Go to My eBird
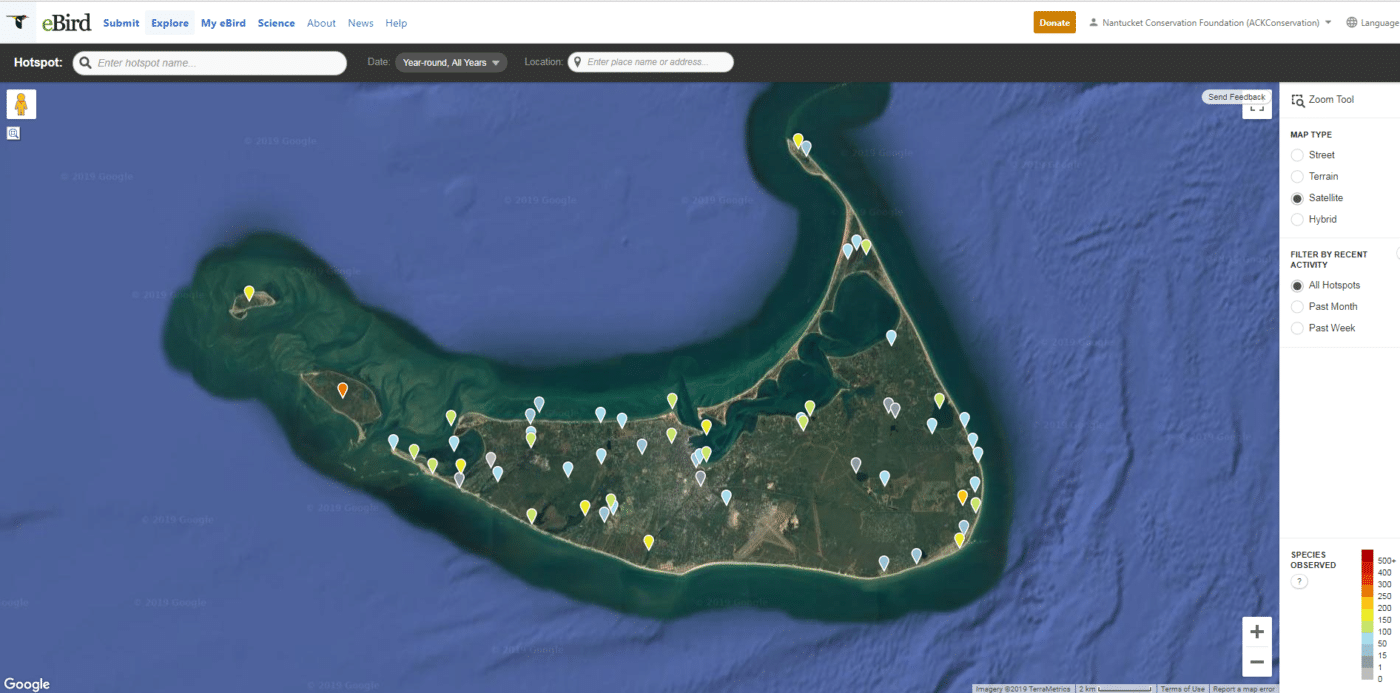This screenshot has width=1400, height=693. [x=223, y=23]
